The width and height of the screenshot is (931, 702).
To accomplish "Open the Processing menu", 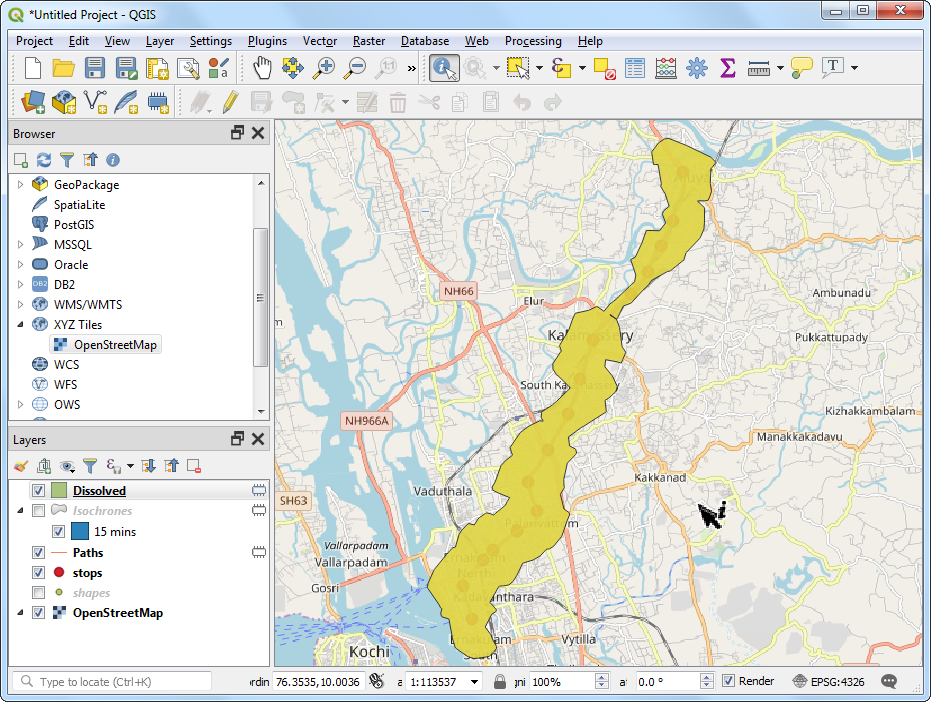I will click(533, 41).
